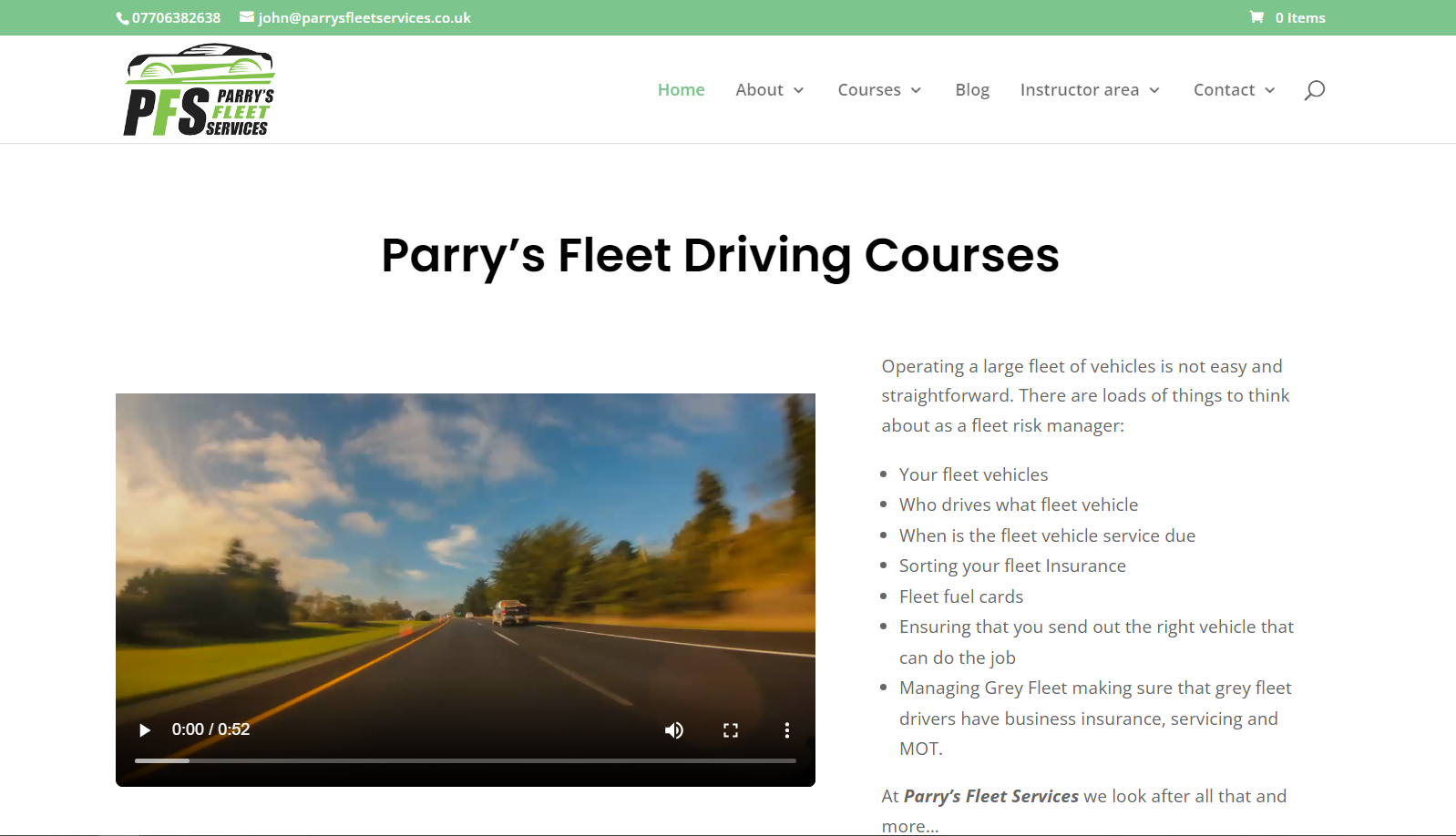Click list item "Who drives what fleet vehicle"
Viewport: 1456px width, 836px height.
pyautogui.click(x=1019, y=505)
